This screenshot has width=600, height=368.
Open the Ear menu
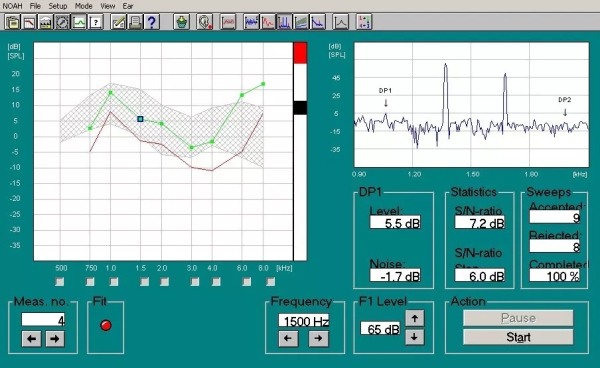(128, 6)
